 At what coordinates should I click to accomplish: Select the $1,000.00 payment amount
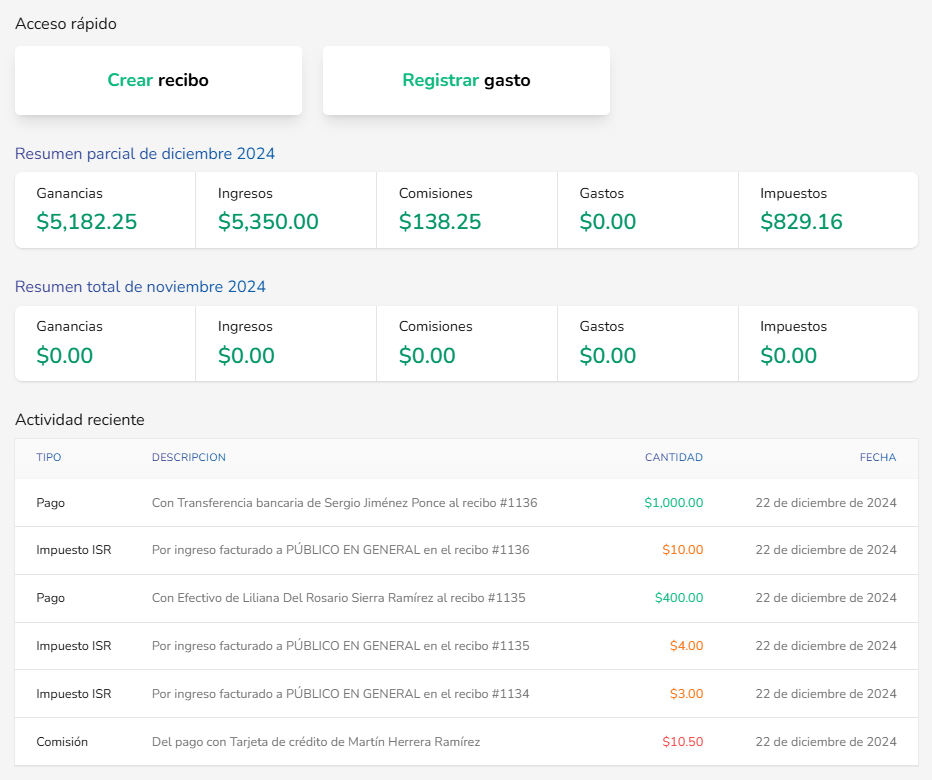(673, 503)
